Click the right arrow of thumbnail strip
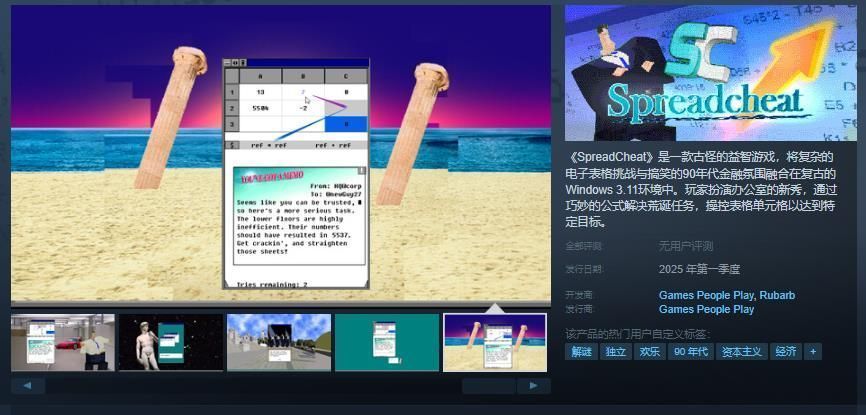Viewport: 866px width, 415px height. click(534, 386)
